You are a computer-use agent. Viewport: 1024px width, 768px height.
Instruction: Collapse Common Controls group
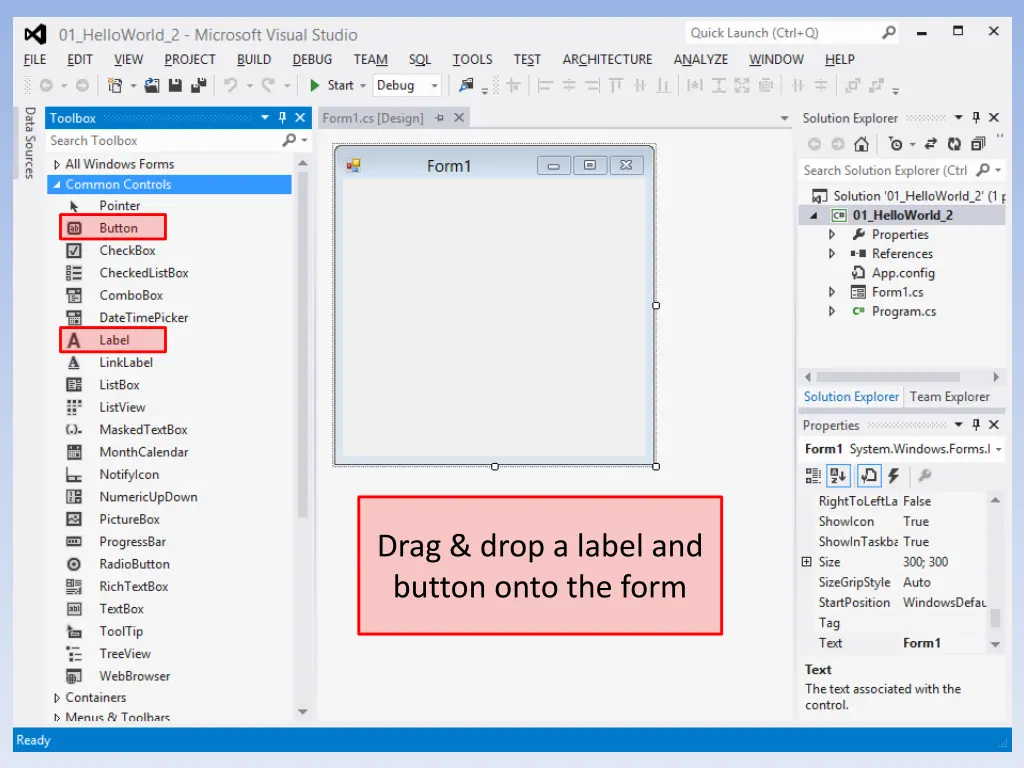[x=57, y=185]
